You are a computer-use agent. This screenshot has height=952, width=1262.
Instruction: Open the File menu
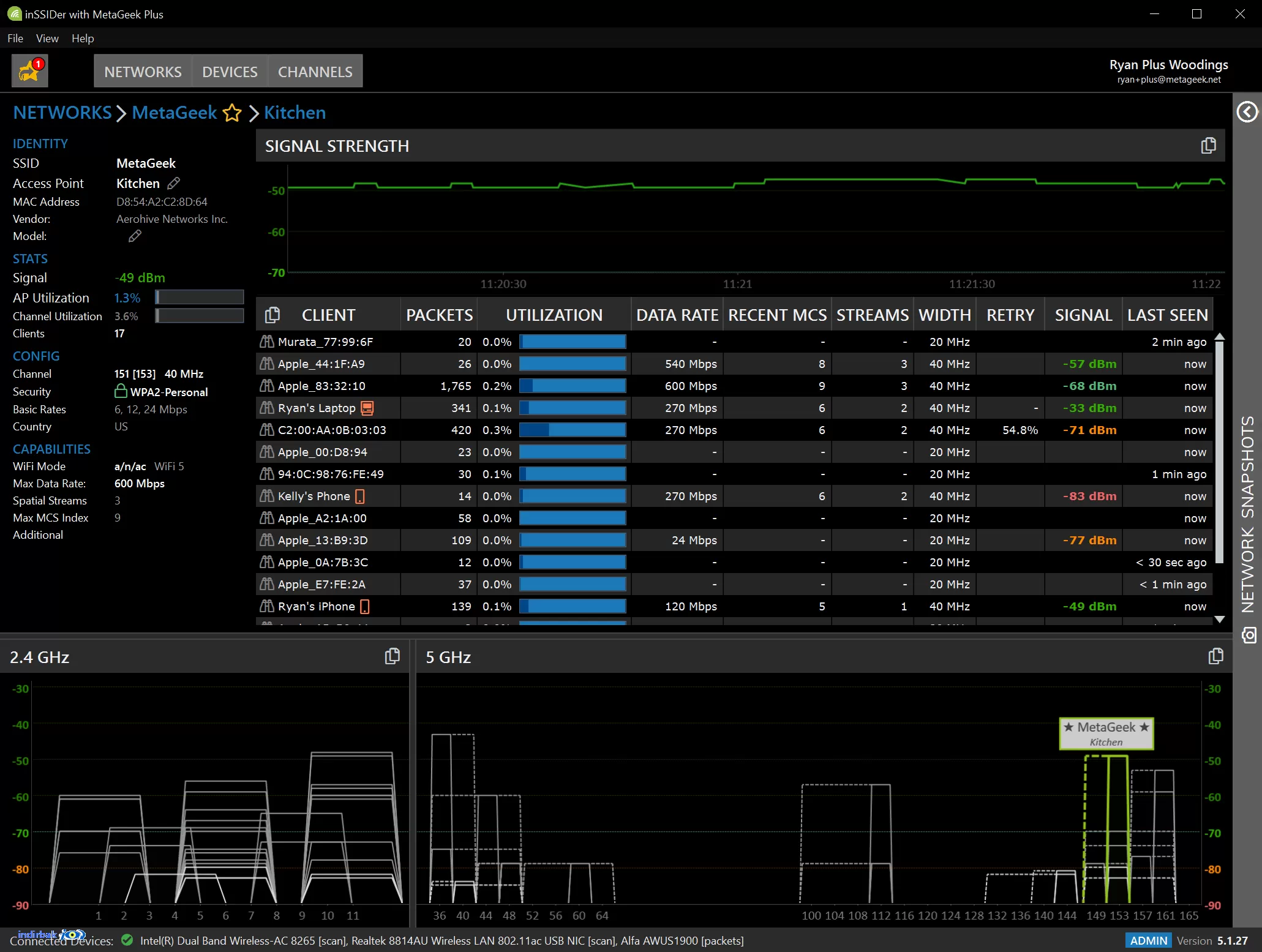tap(15, 38)
